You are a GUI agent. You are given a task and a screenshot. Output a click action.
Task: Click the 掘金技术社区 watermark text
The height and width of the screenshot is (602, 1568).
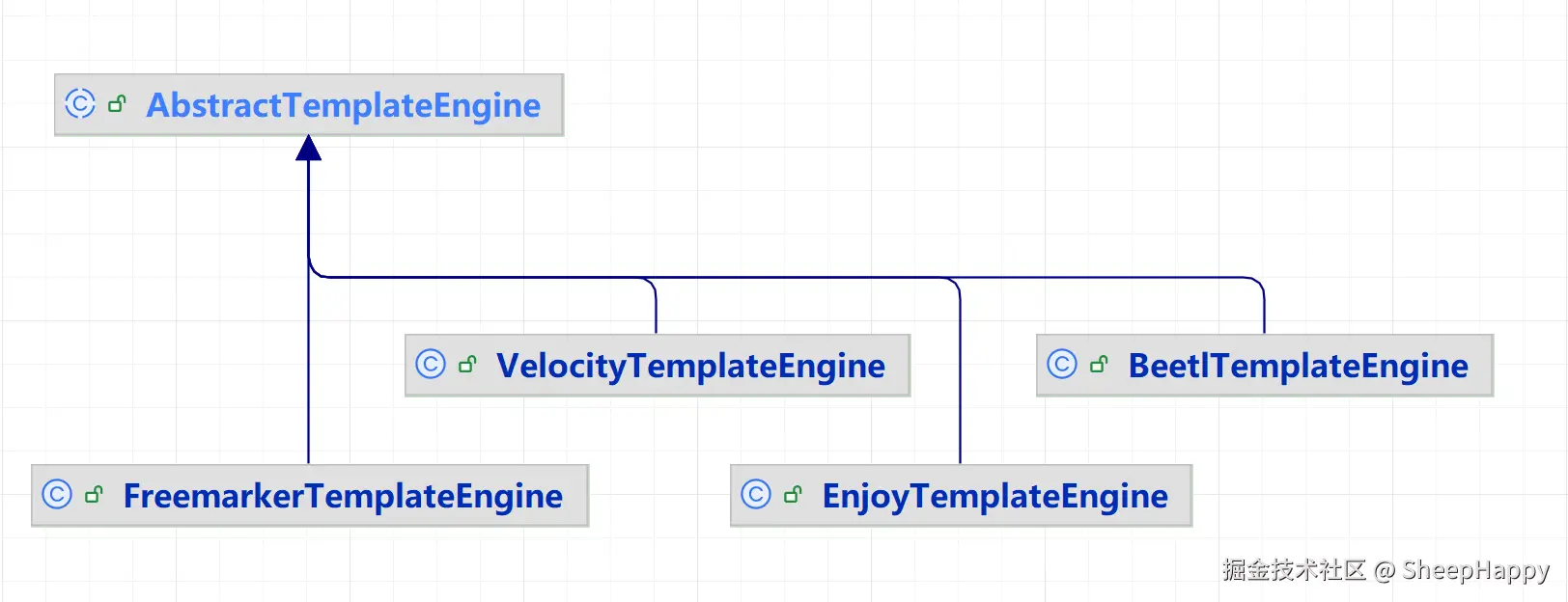[1294, 570]
